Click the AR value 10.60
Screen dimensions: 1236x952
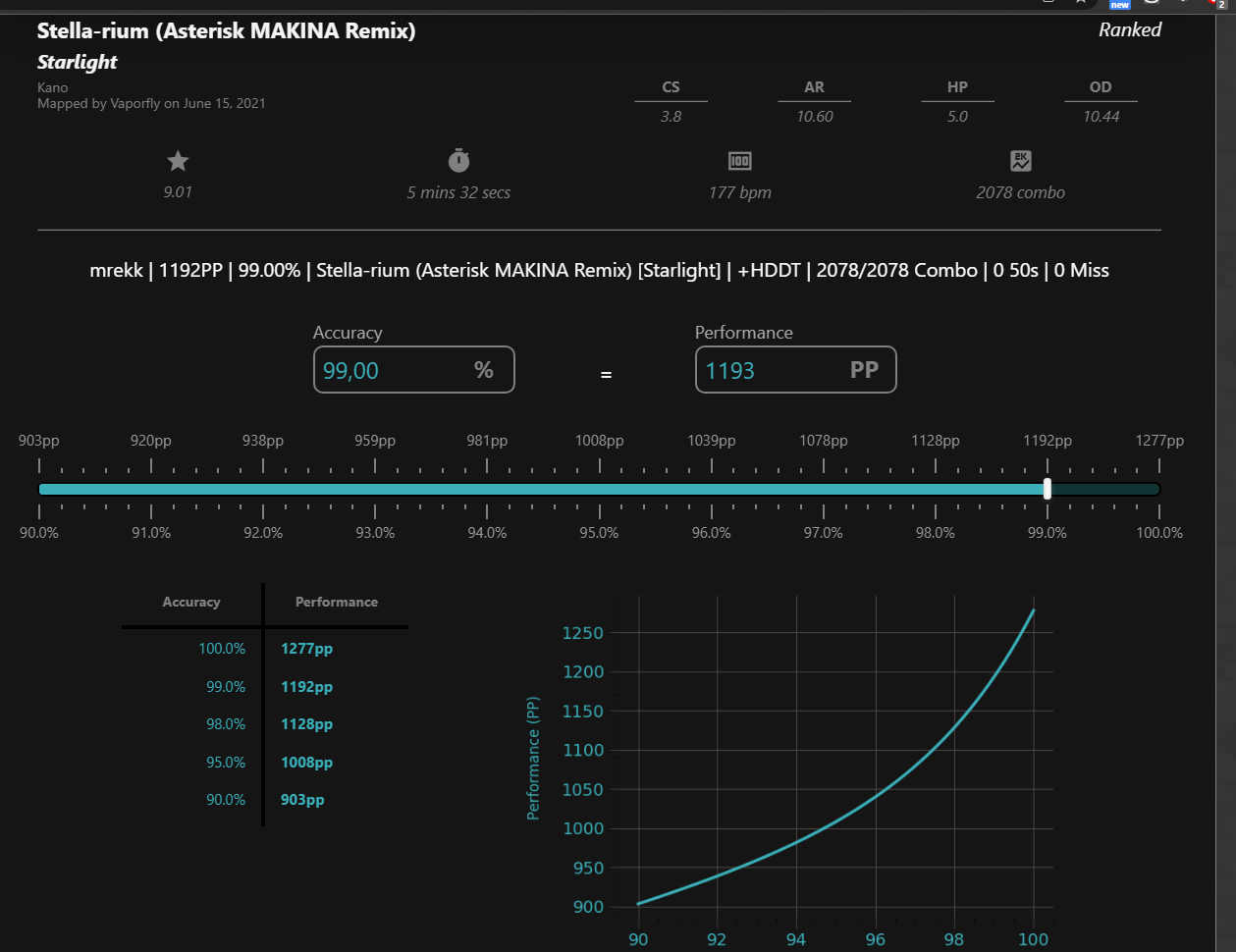click(x=814, y=116)
